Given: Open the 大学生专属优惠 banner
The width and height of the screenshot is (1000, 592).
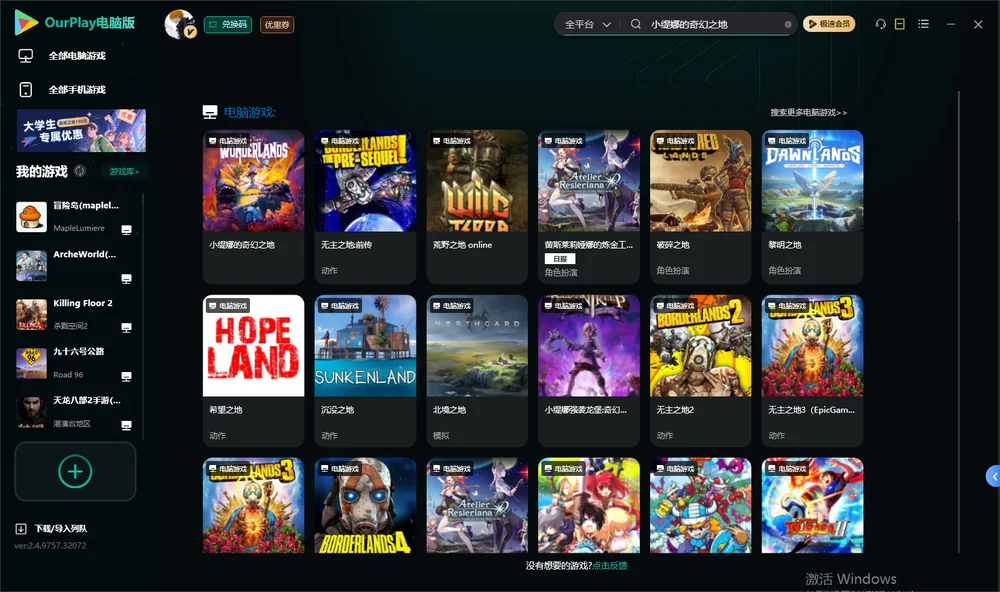Looking at the screenshot, I should [82, 130].
